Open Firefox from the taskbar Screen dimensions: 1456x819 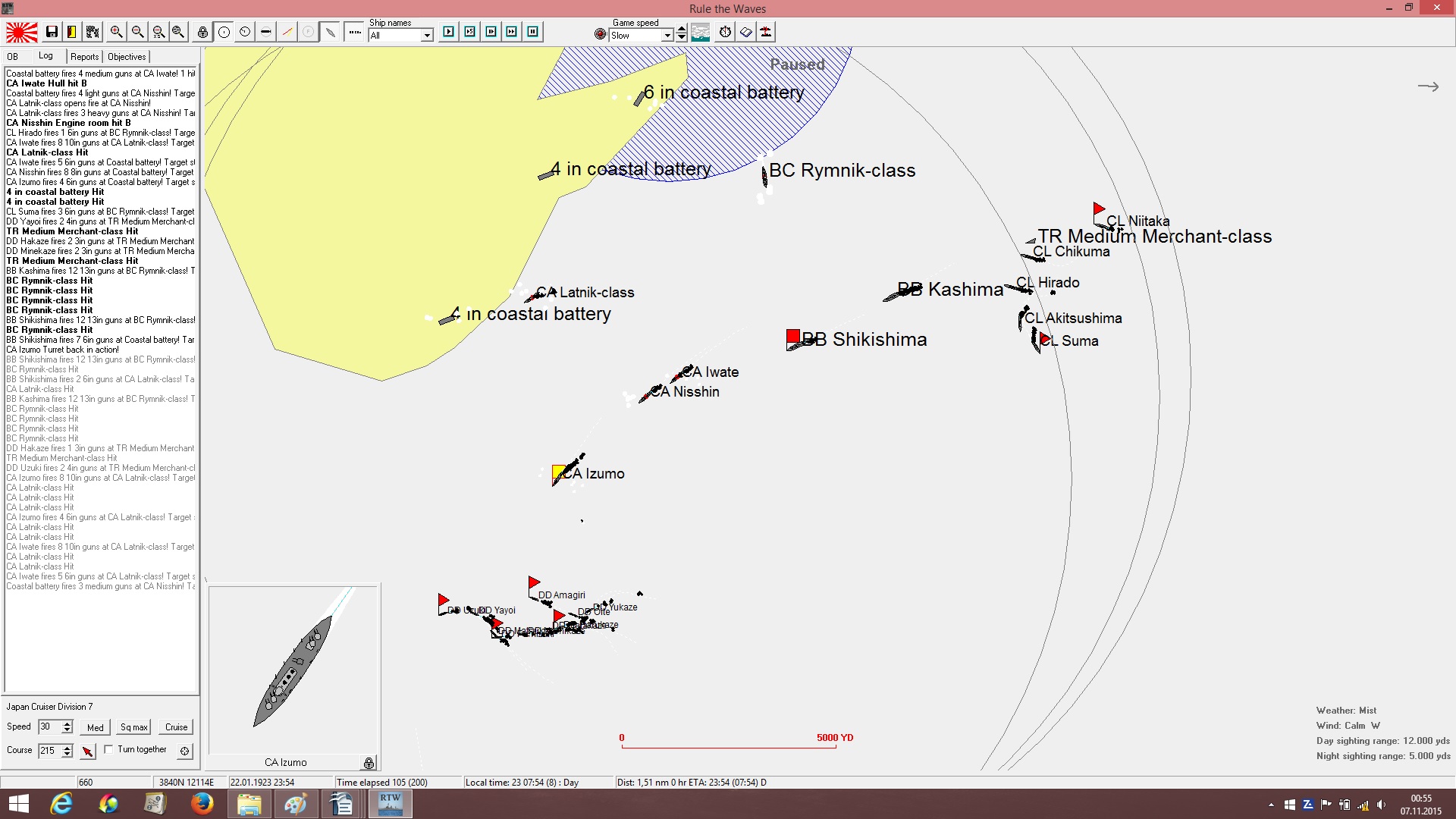[x=202, y=804]
